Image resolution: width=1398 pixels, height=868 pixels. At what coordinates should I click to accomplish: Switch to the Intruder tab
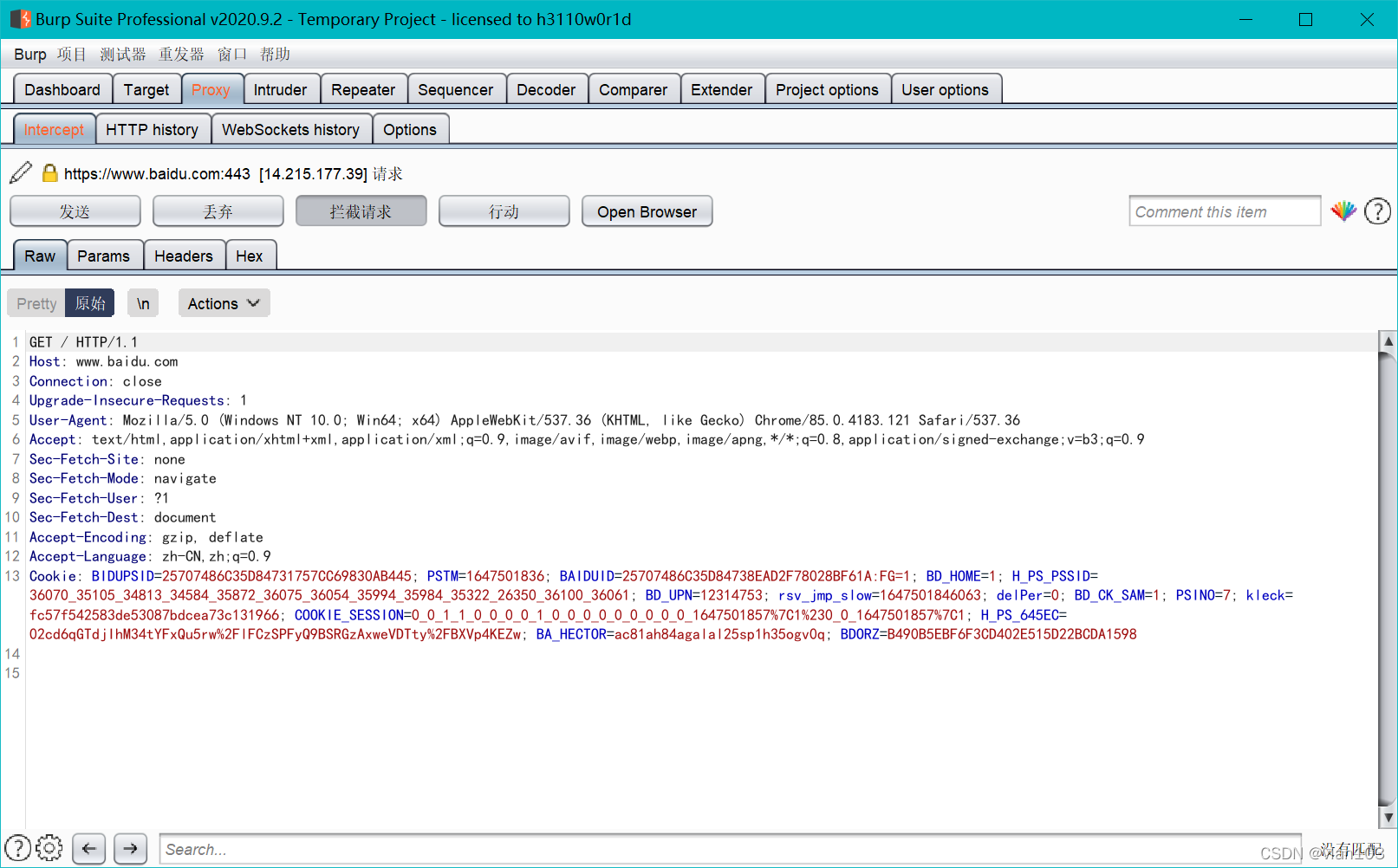[280, 89]
